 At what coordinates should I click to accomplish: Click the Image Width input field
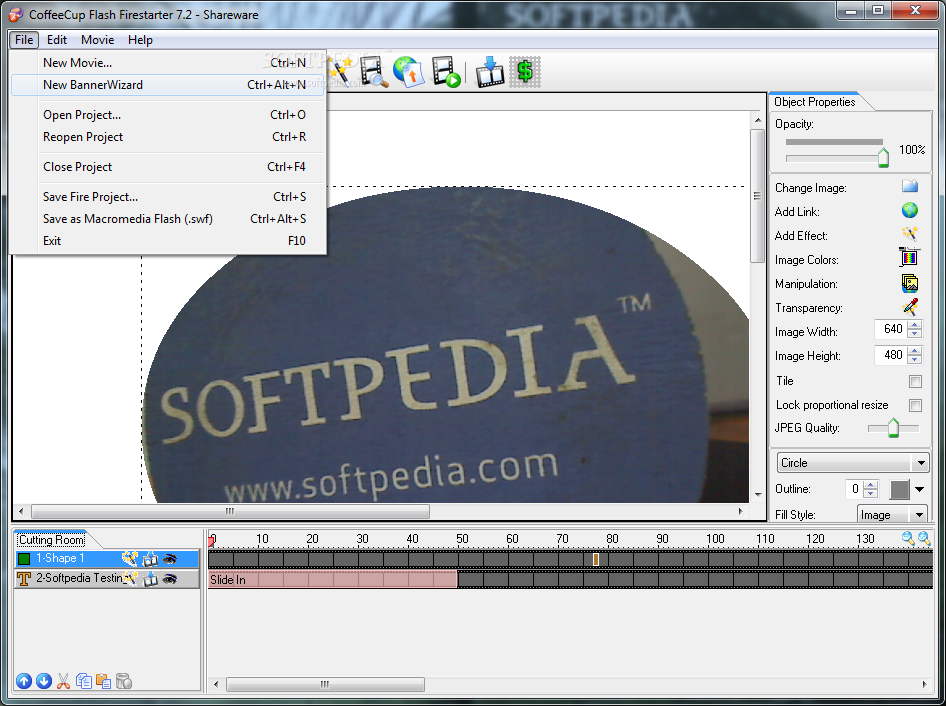(x=890, y=329)
